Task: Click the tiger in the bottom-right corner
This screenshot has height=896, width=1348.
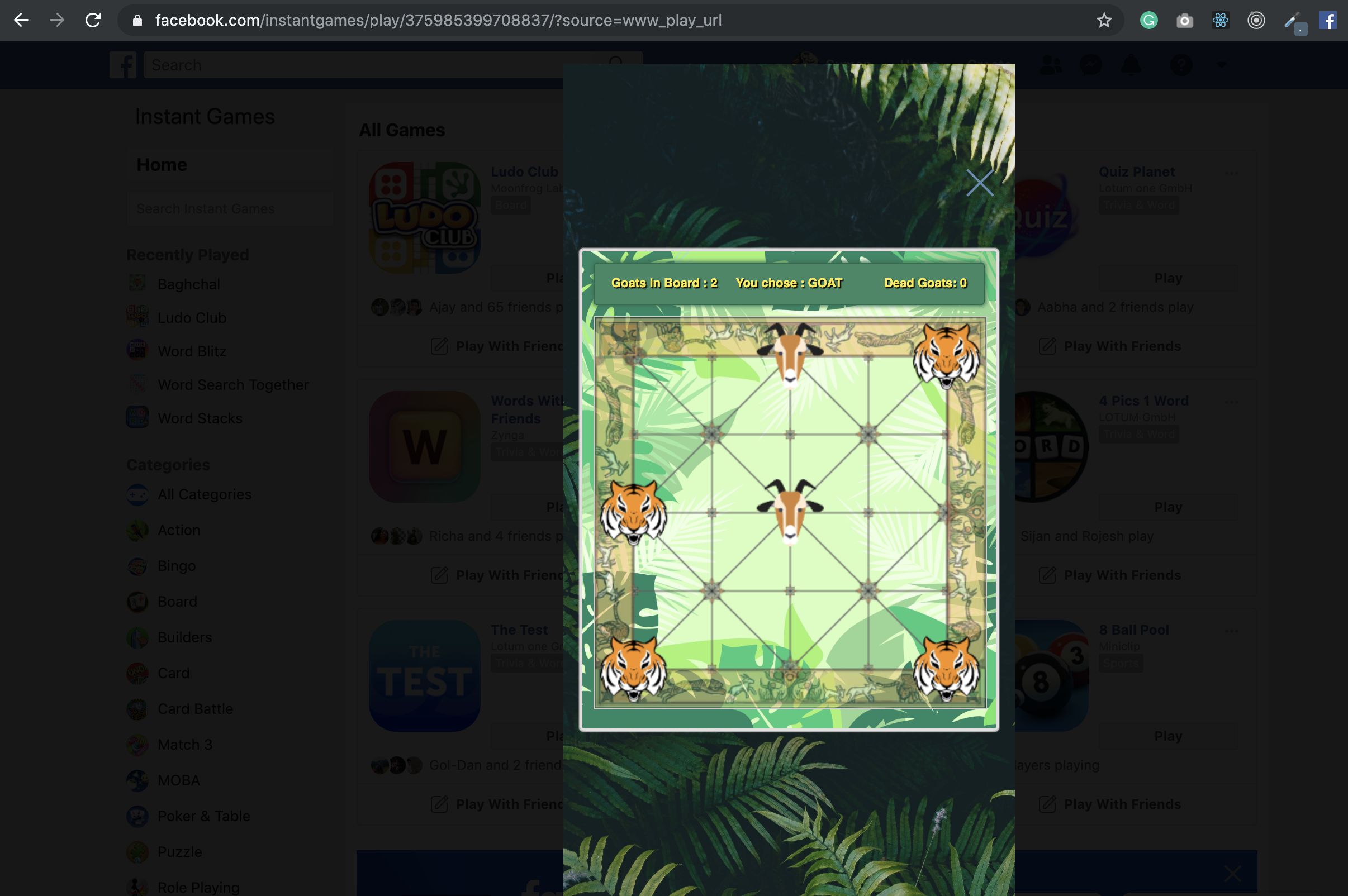Action: point(946,669)
